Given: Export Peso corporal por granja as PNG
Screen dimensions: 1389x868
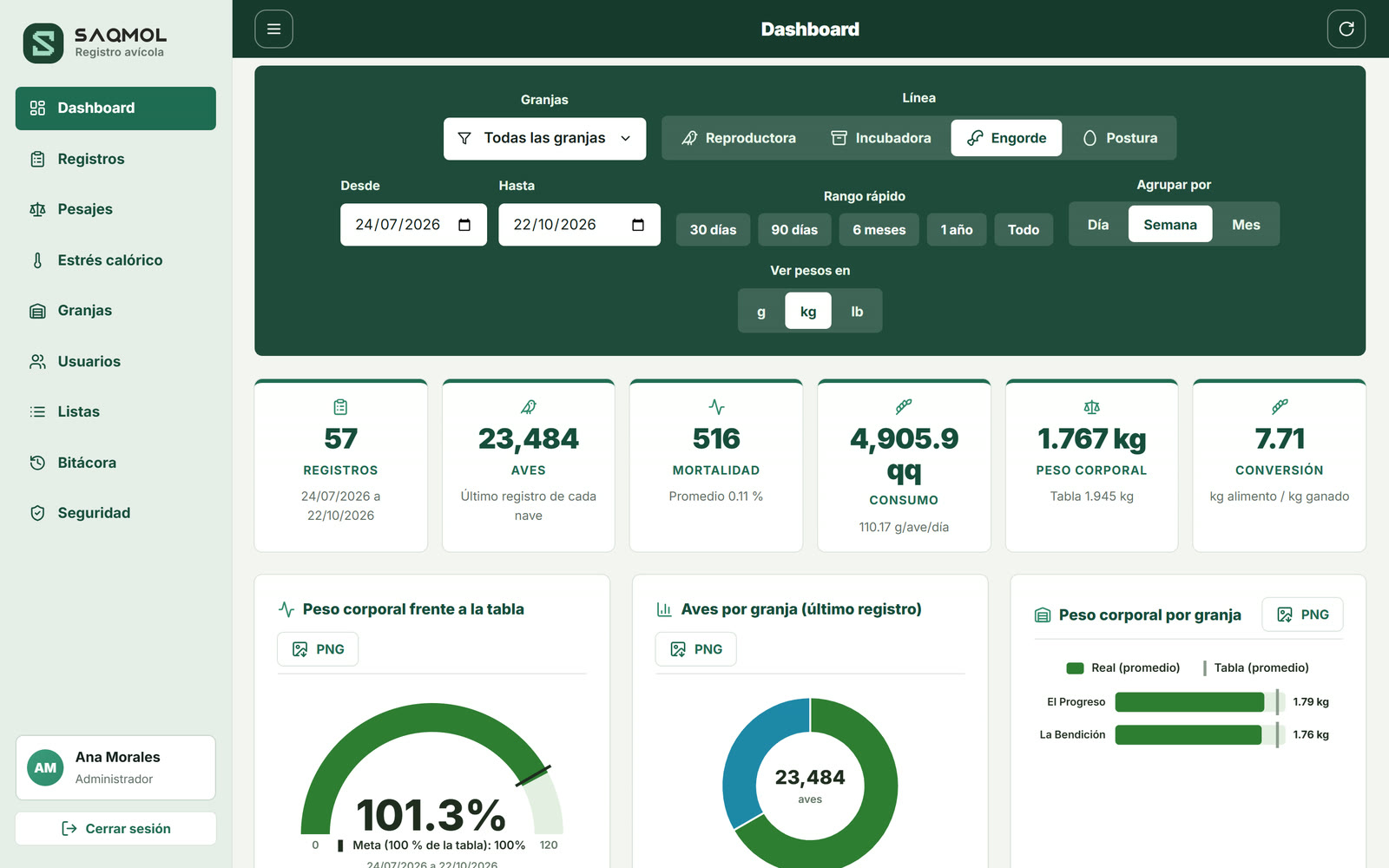Looking at the screenshot, I should click(x=1302, y=615).
